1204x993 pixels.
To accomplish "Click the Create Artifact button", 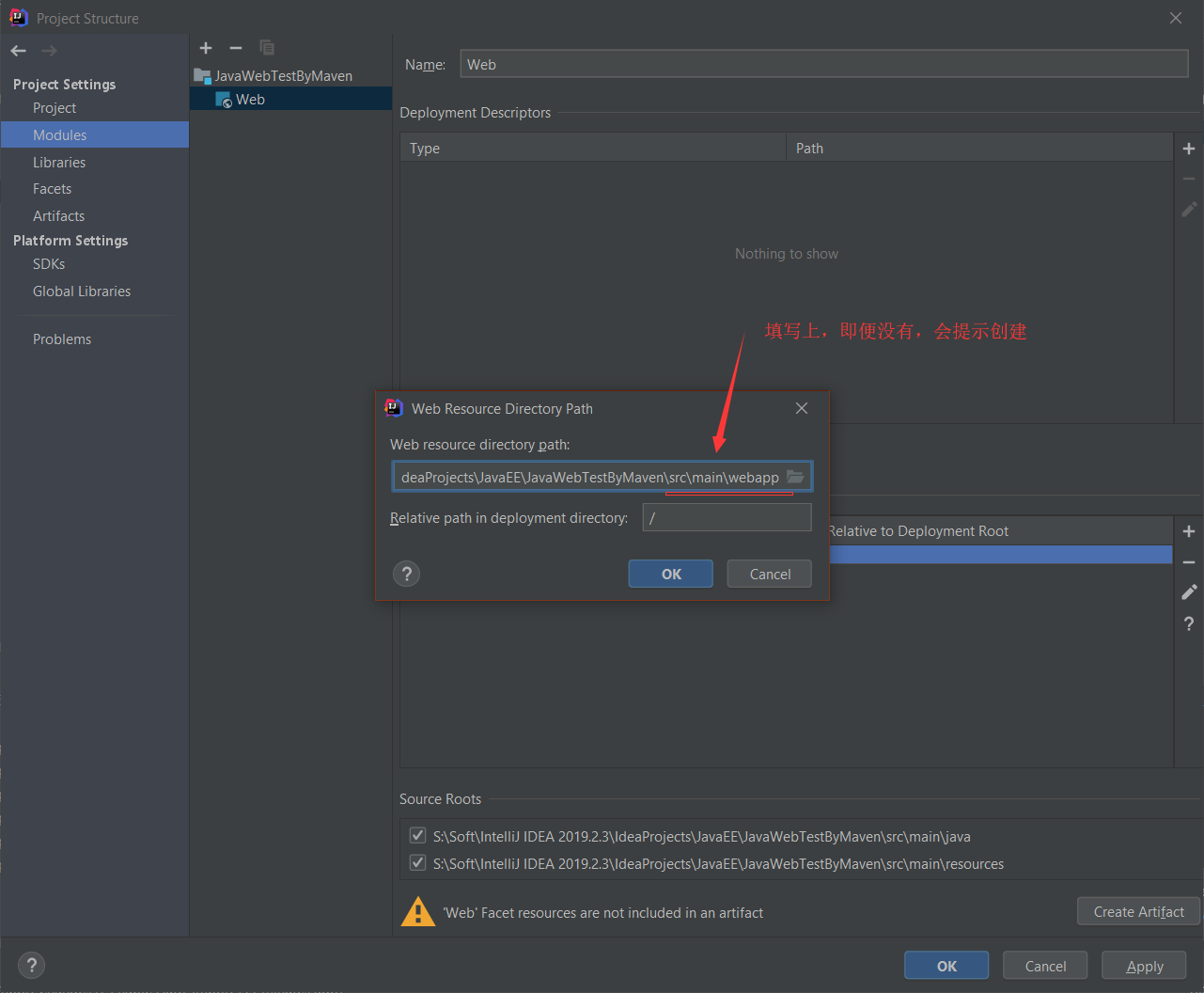I will coord(1138,911).
